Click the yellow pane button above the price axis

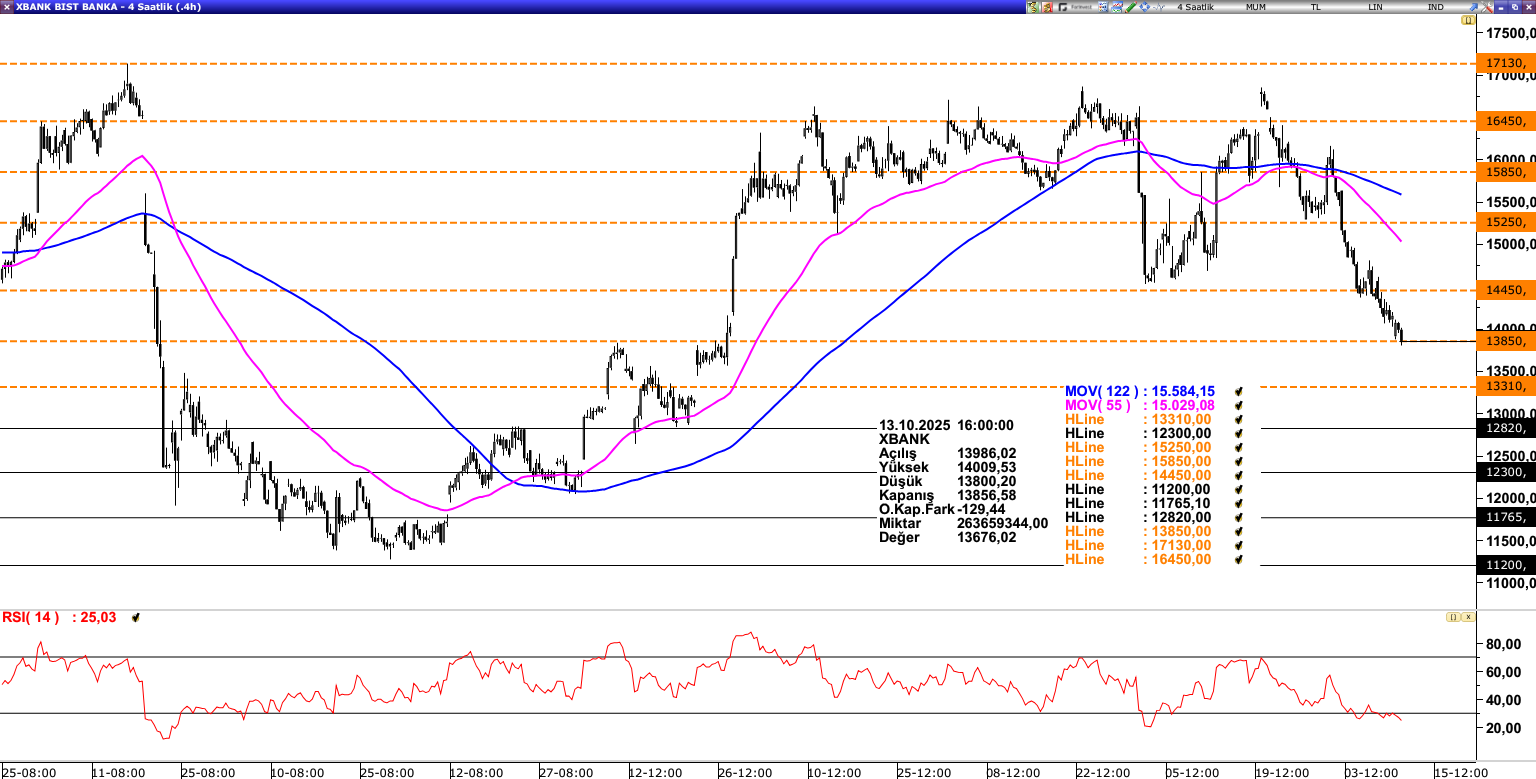tap(1467, 19)
